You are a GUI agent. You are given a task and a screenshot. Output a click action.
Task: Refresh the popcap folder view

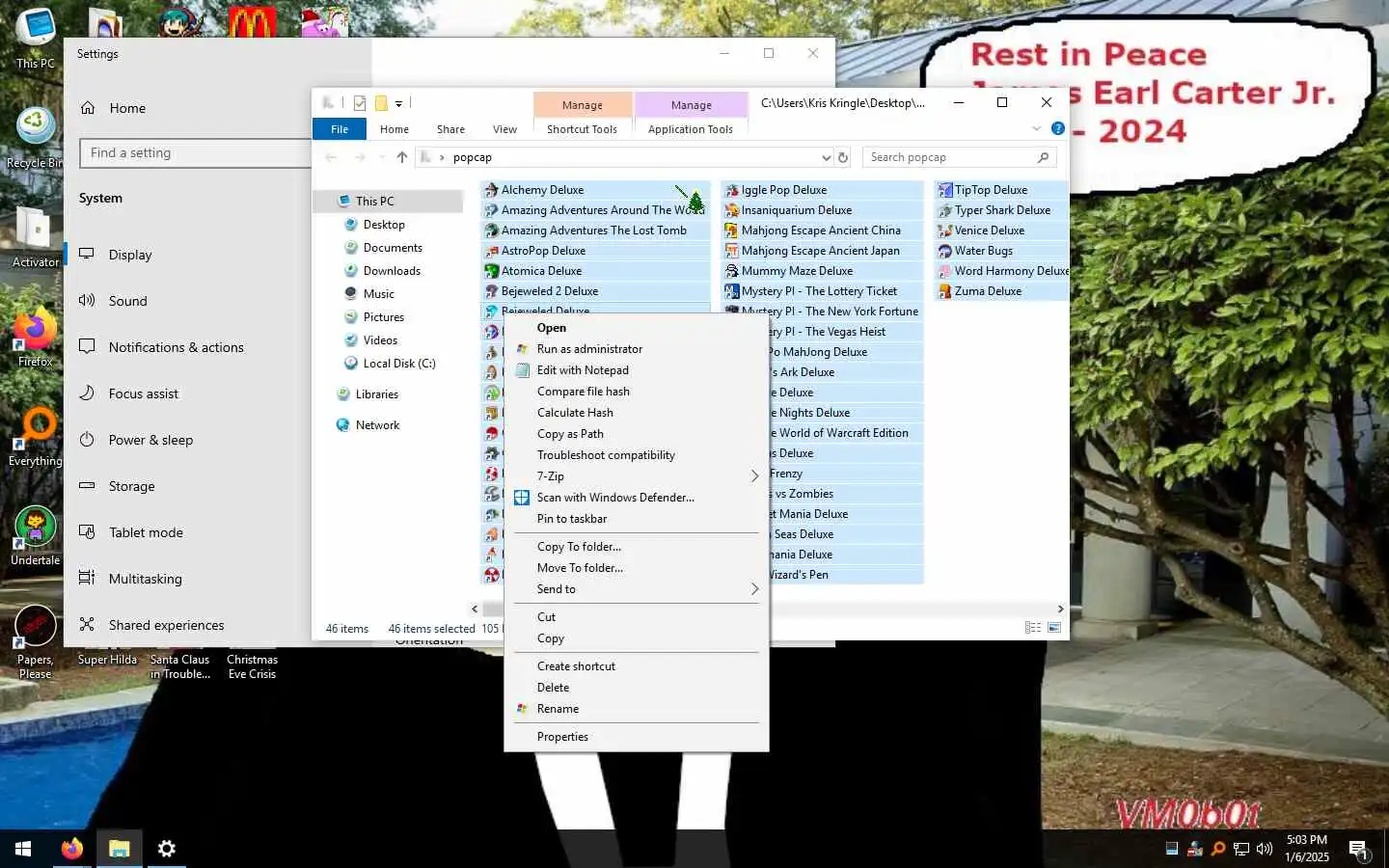tap(843, 157)
